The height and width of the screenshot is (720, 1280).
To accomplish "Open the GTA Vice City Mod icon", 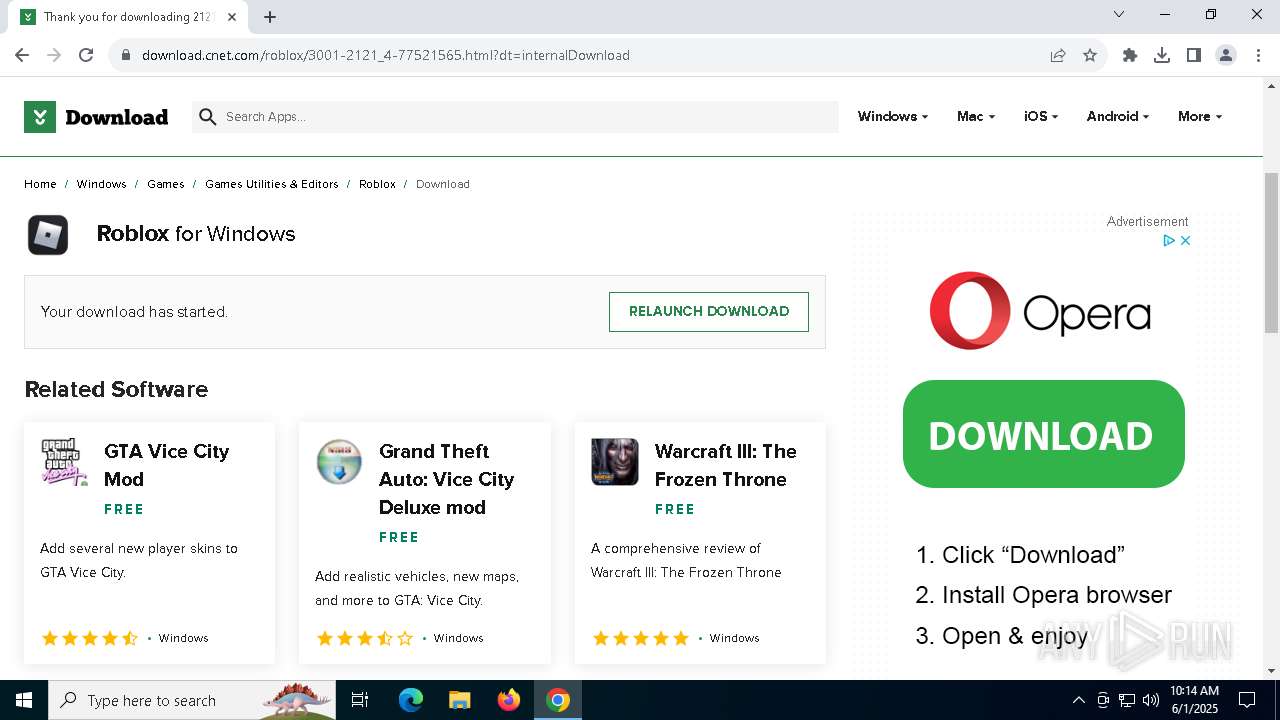I will point(64,462).
